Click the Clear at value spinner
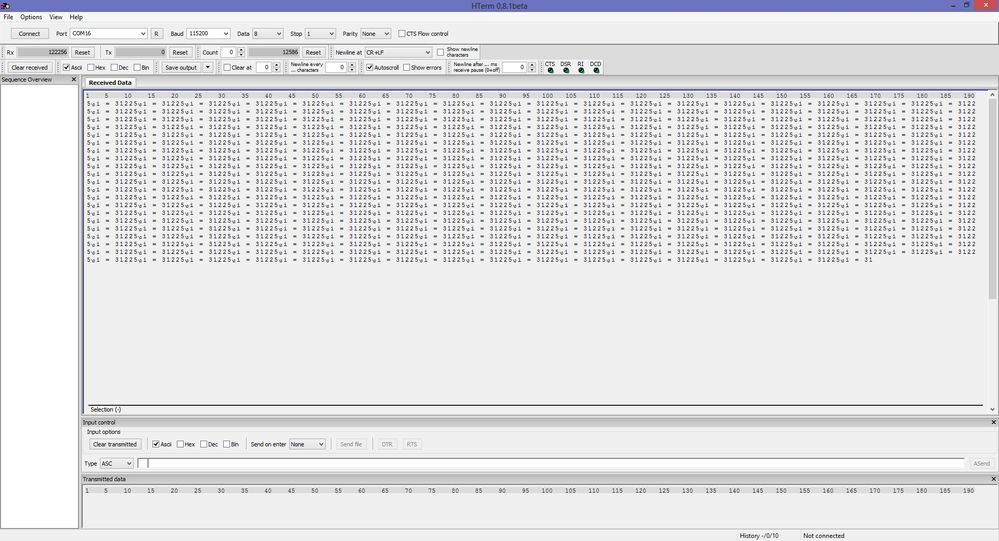The width and height of the screenshot is (999, 541). (268, 68)
